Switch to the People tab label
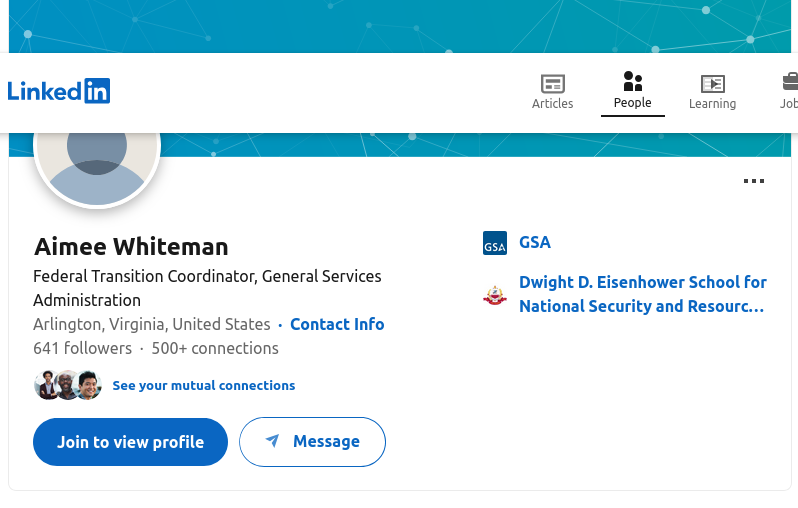The width and height of the screenshot is (798, 508). pyautogui.click(x=633, y=103)
